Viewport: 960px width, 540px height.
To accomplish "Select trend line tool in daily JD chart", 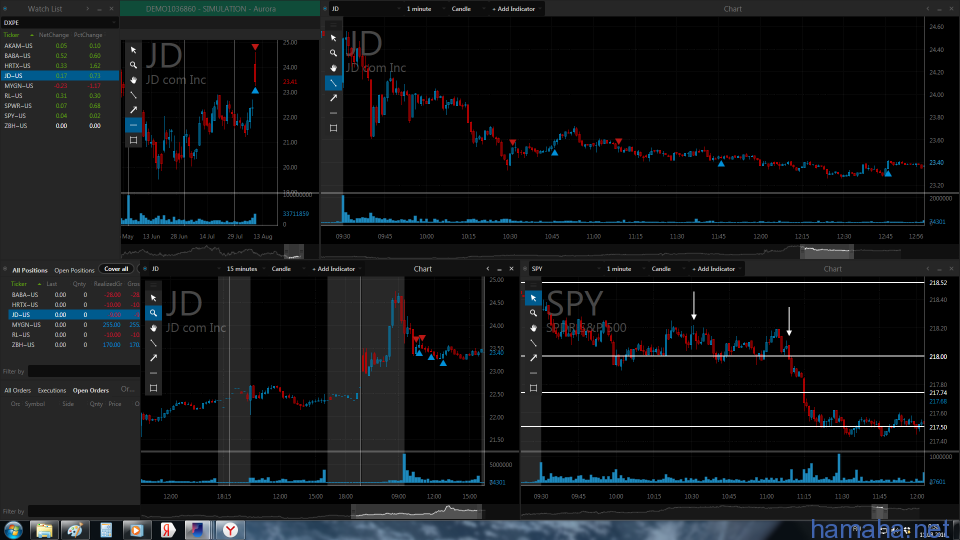I will click(133, 95).
